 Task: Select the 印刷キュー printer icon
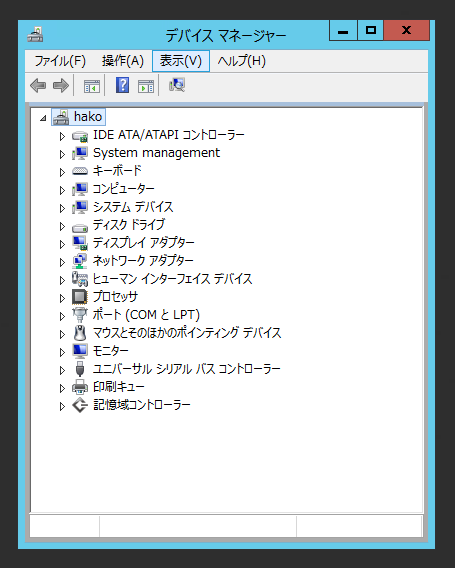80,387
